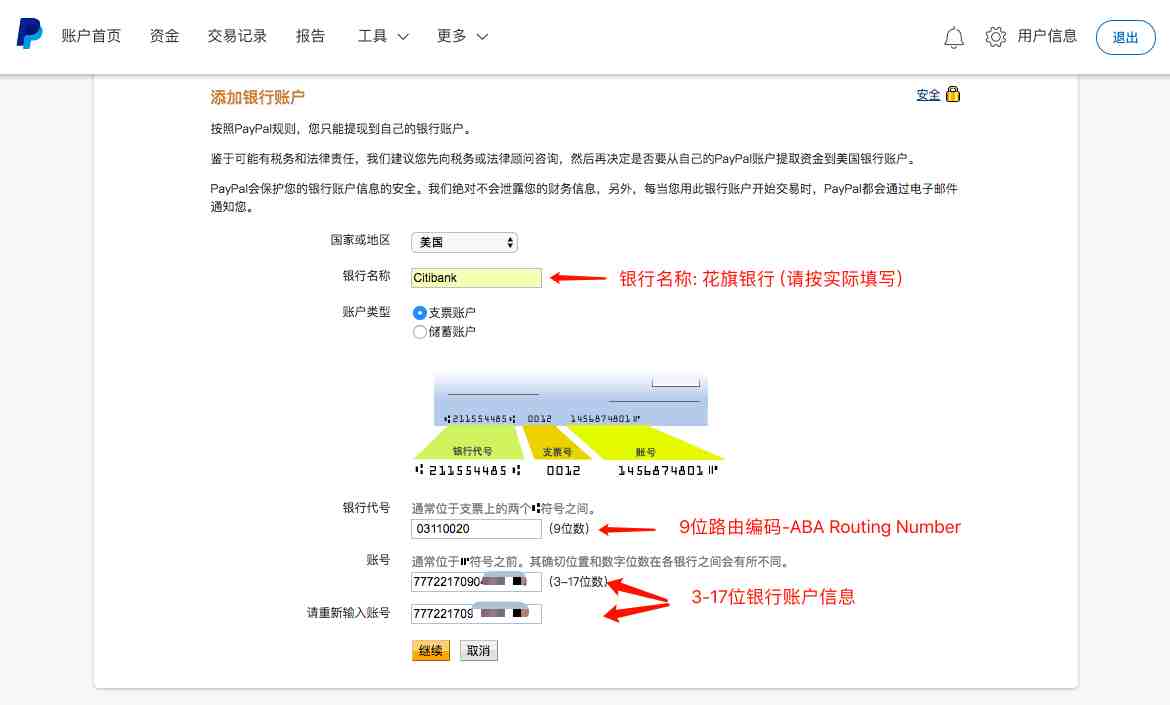Screen dimensions: 1170x705
Task: Open the notifications bell icon
Action: tap(954, 37)
